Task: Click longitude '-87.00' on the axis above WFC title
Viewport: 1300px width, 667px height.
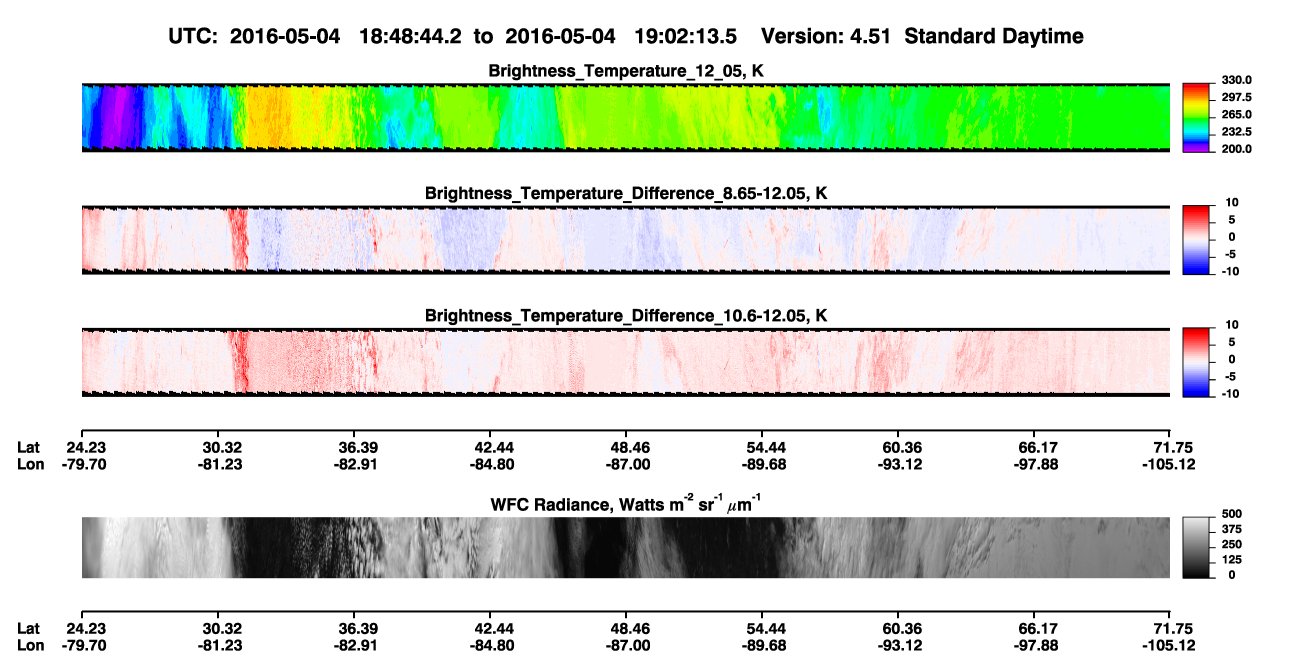Action: 626,464
